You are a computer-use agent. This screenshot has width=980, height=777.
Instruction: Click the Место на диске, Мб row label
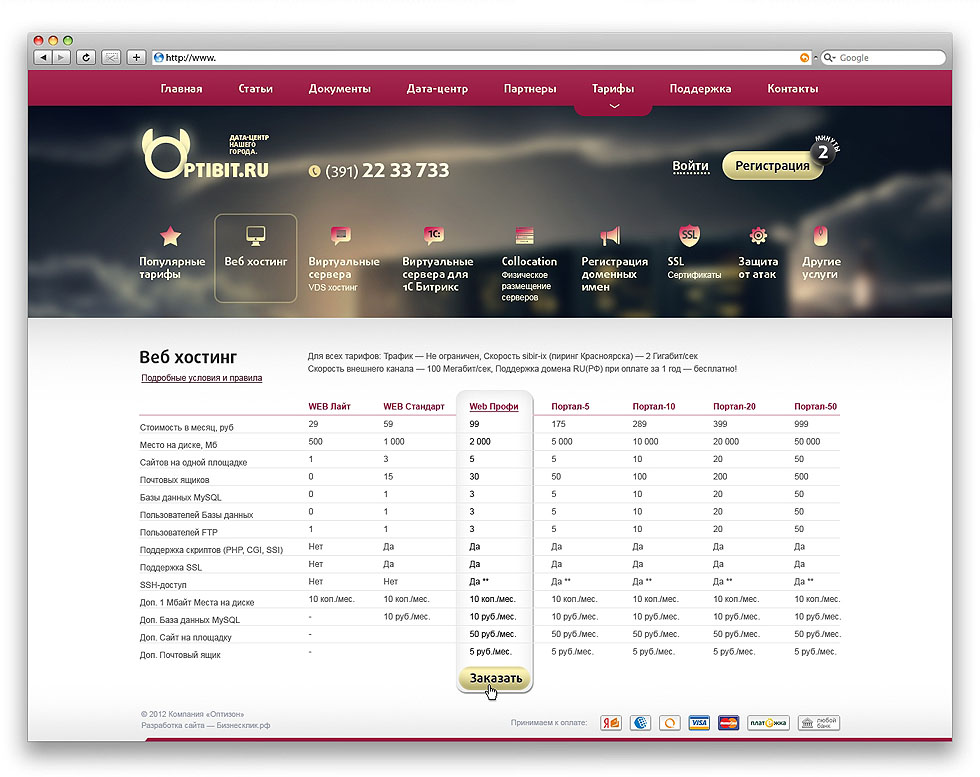point(178,445)
